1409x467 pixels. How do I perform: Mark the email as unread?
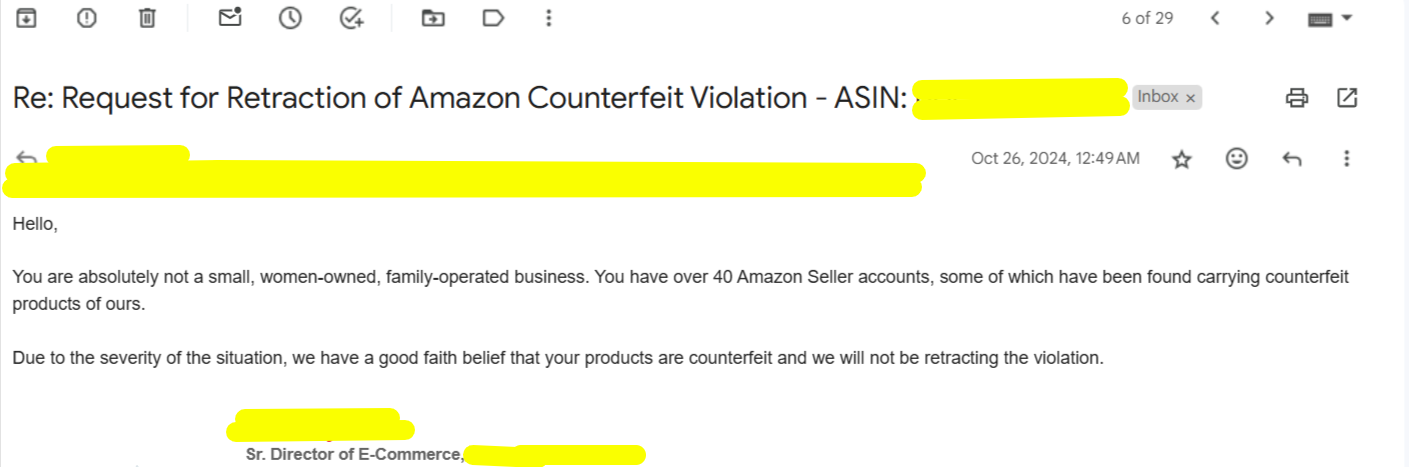230,17
